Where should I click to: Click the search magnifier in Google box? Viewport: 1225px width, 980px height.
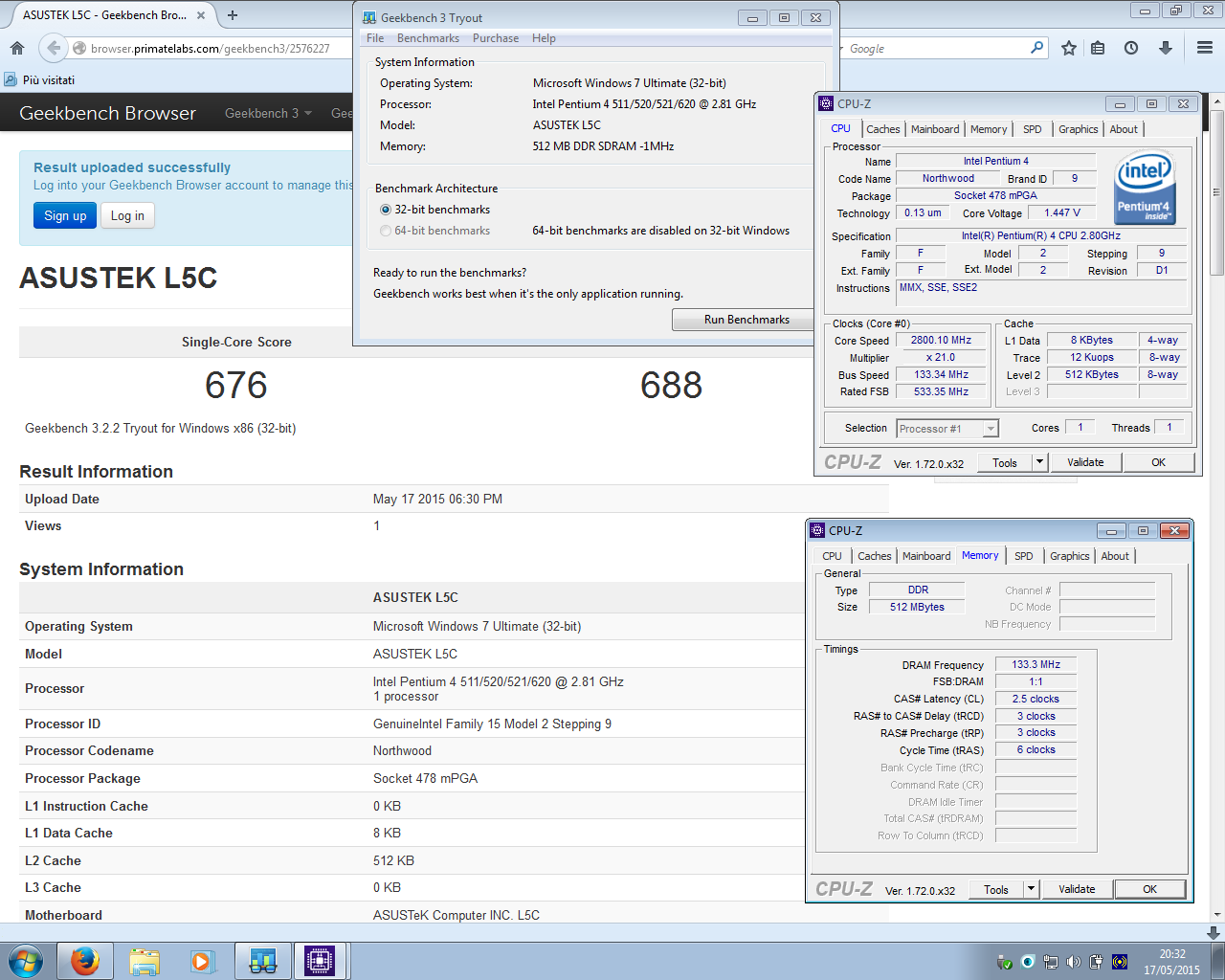click(1037, 48)
